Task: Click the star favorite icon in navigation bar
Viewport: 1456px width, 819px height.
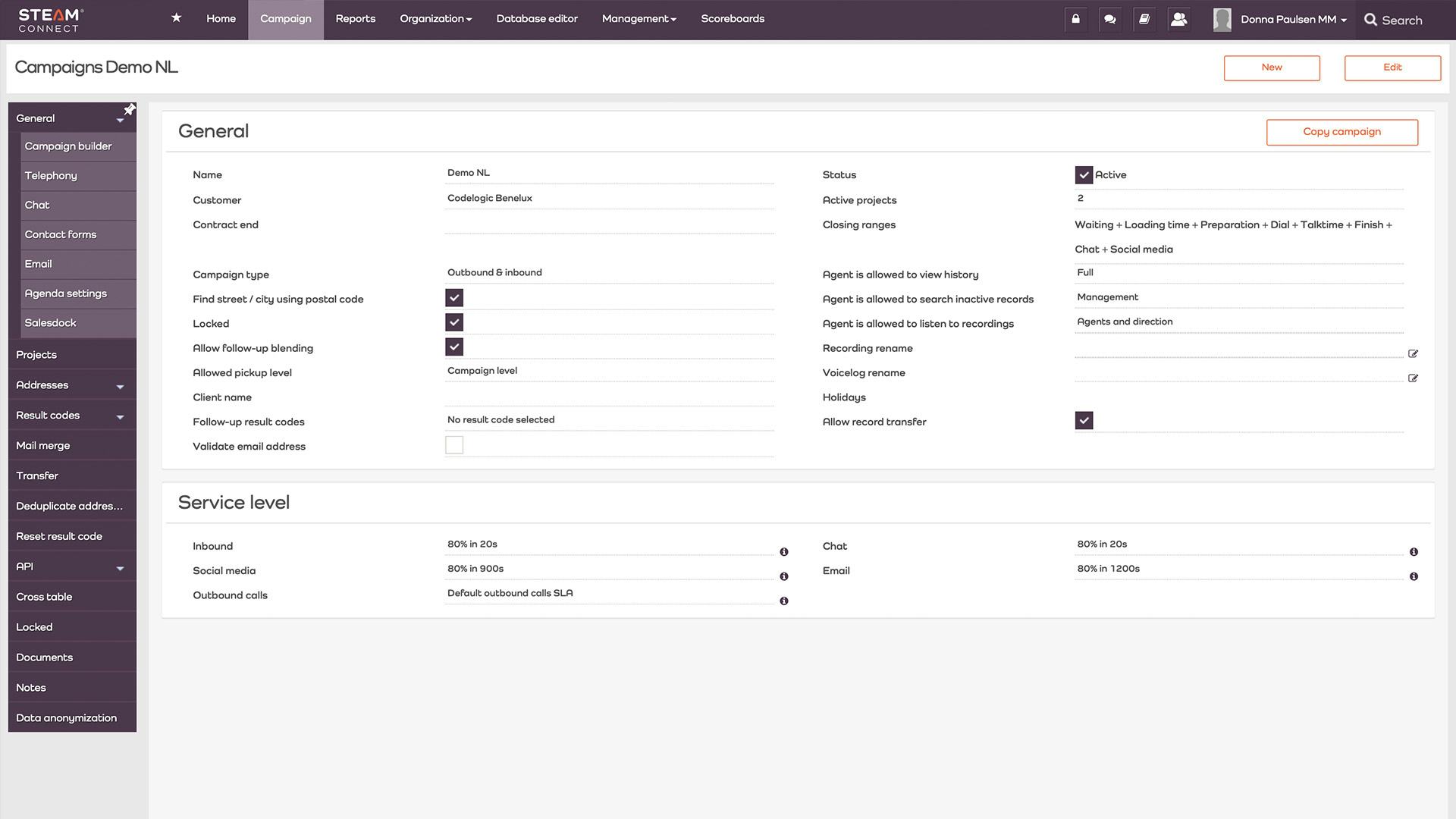Action: (175, 17)
